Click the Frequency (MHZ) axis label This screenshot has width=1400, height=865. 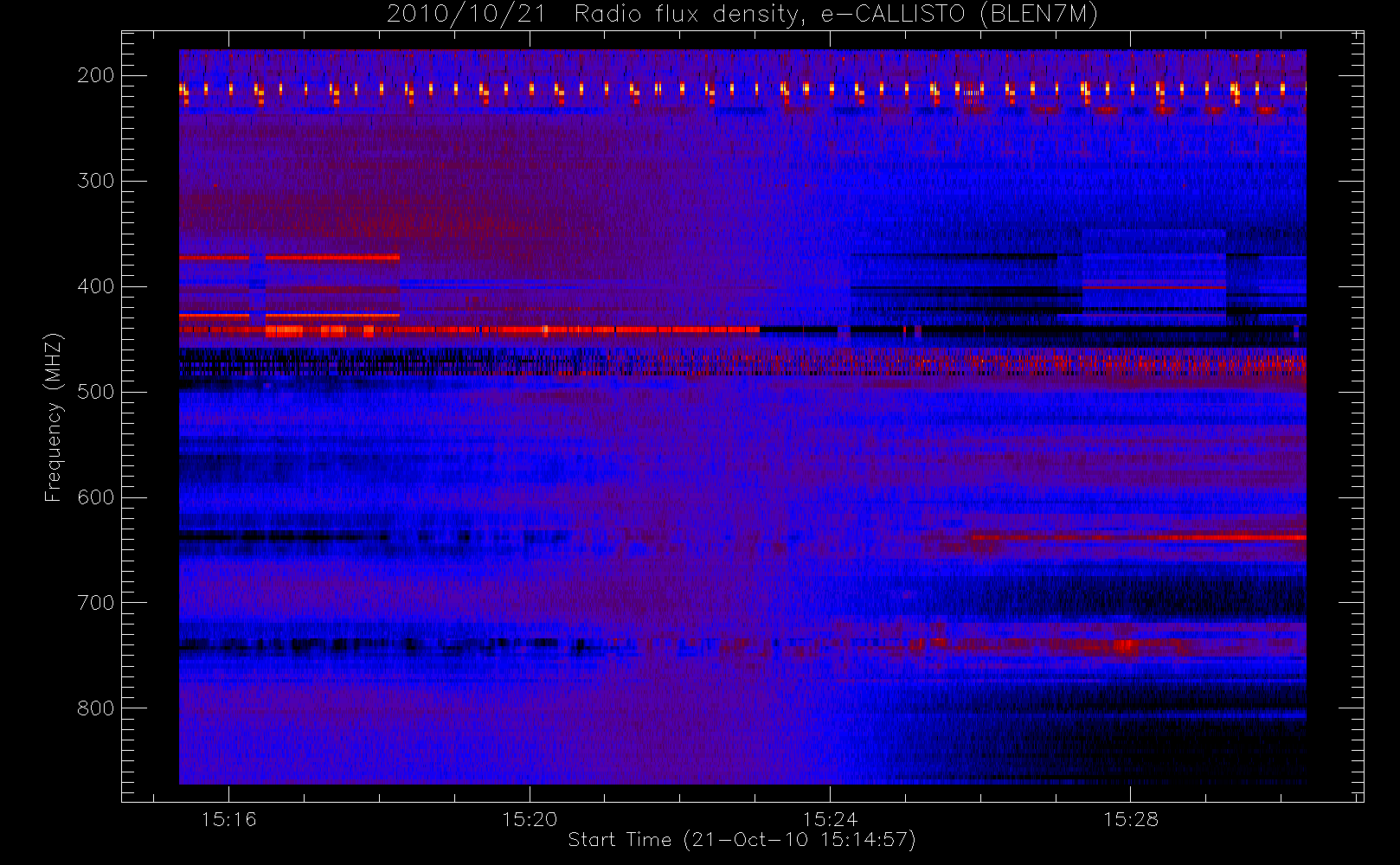click(x=54, y=417)
